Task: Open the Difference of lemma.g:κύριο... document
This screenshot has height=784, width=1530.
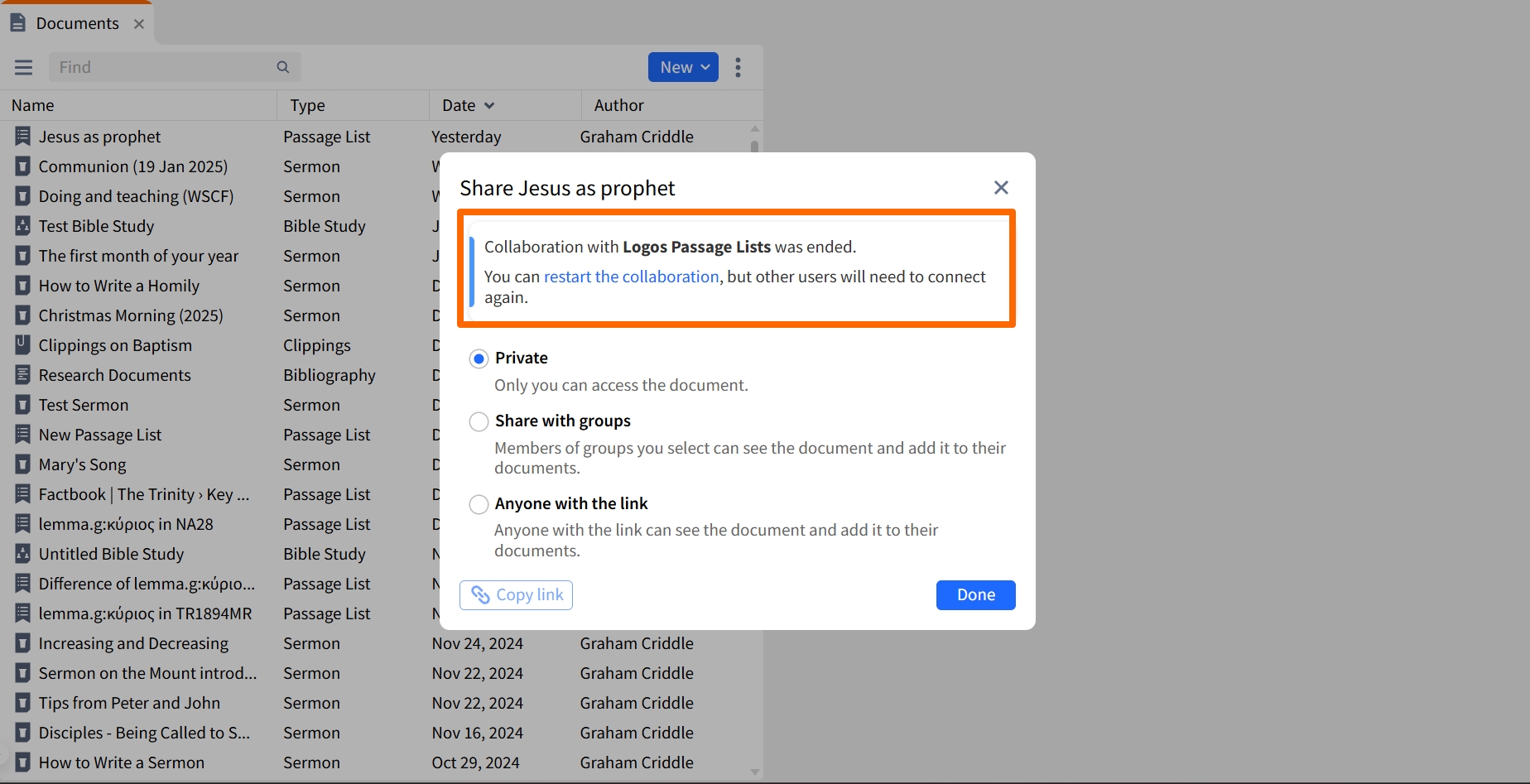Action: (x=147, y=584)
